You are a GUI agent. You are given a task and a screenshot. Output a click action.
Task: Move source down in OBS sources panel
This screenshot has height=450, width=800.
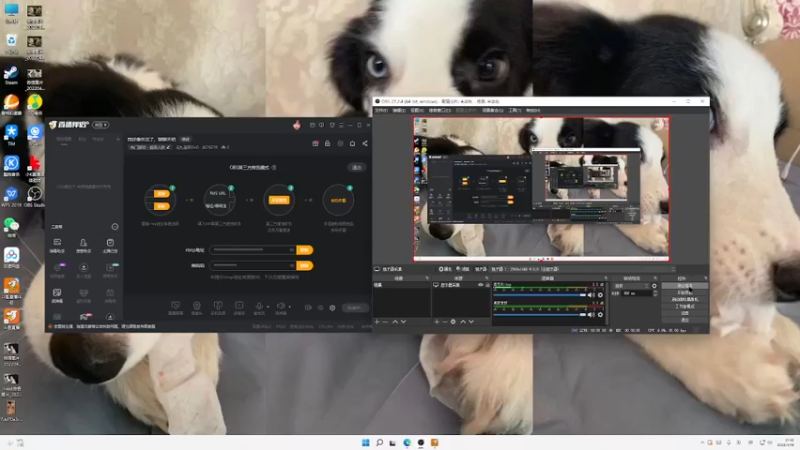click(471, 322)
